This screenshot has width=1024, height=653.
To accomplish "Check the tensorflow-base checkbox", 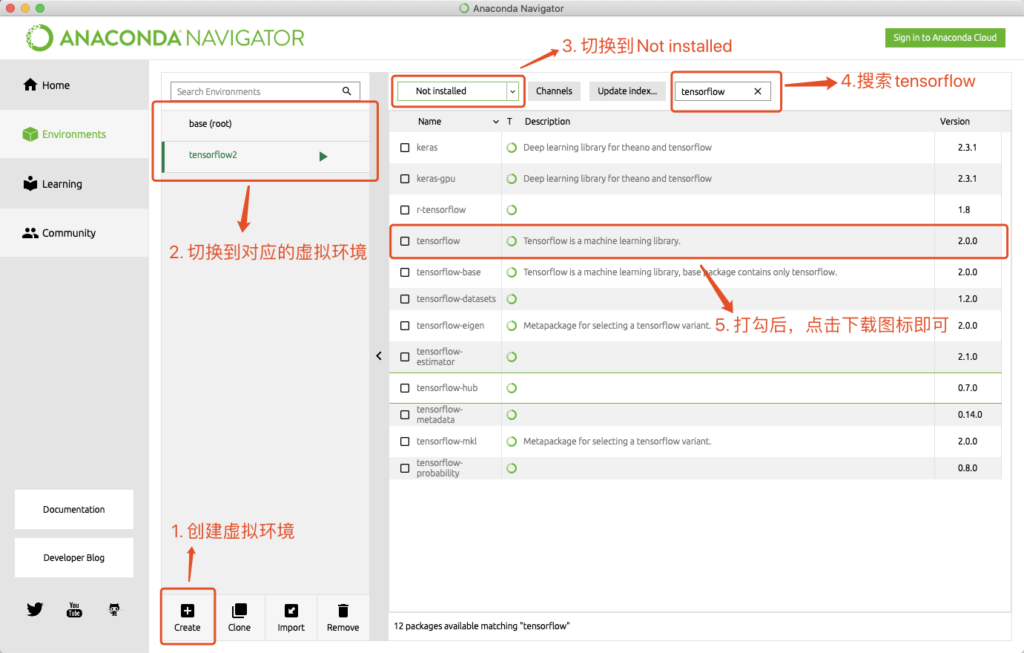I will [x=405, y=271].
